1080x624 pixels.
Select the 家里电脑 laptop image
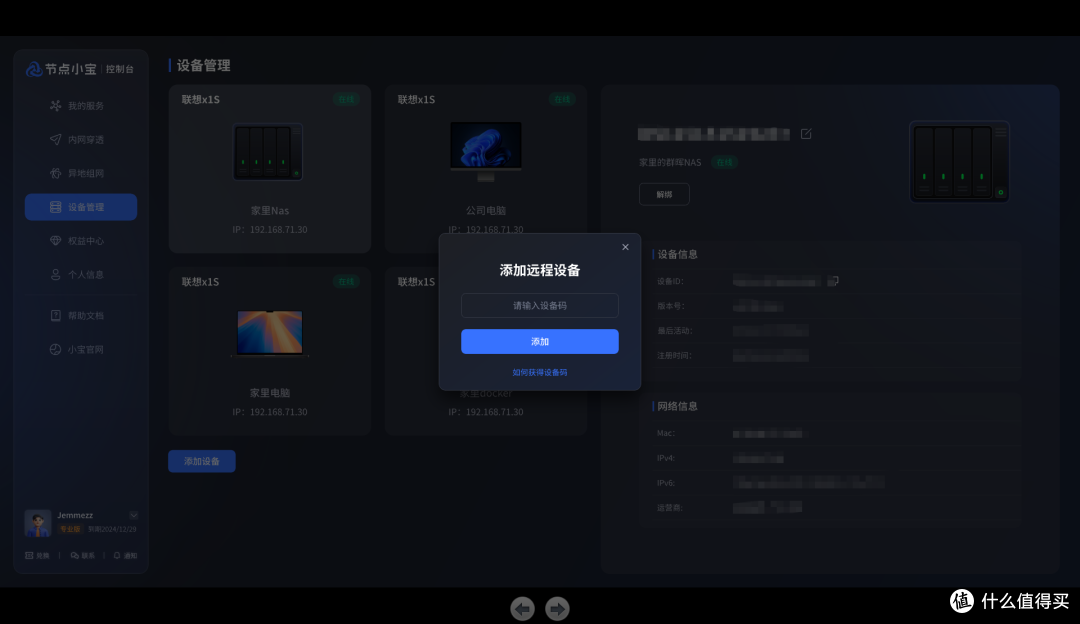coord(270,333)
